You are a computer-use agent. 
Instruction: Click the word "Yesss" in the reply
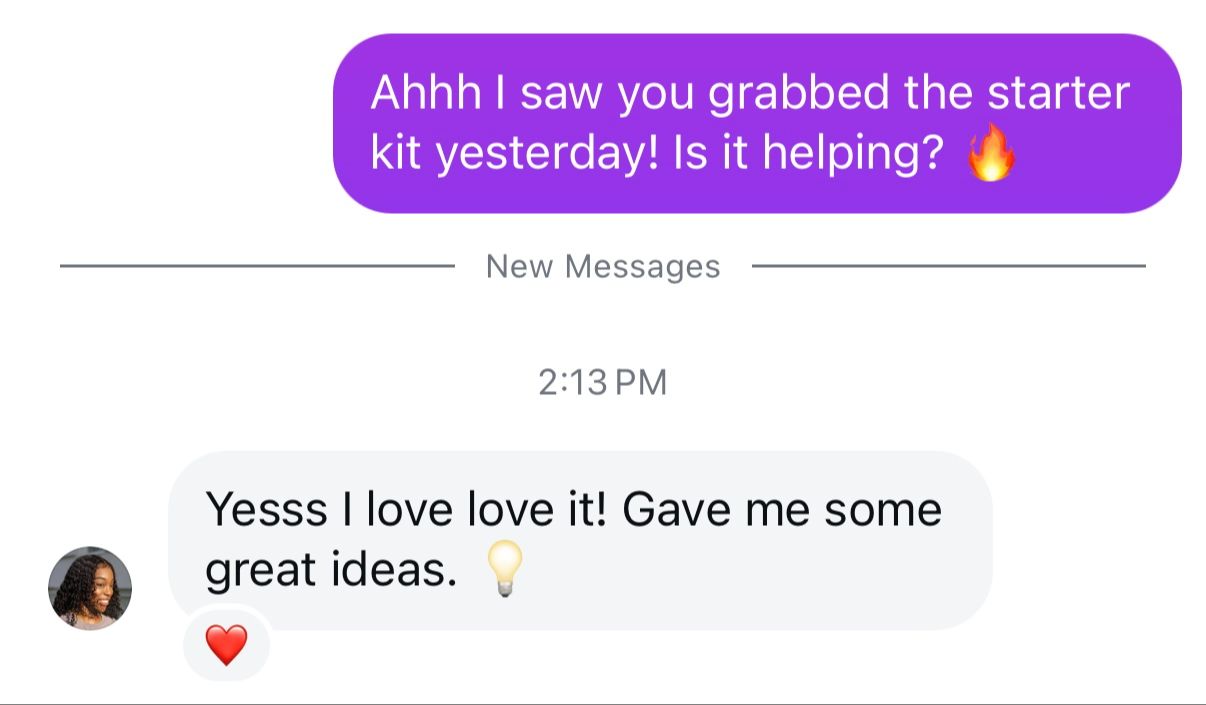[267, 510]
